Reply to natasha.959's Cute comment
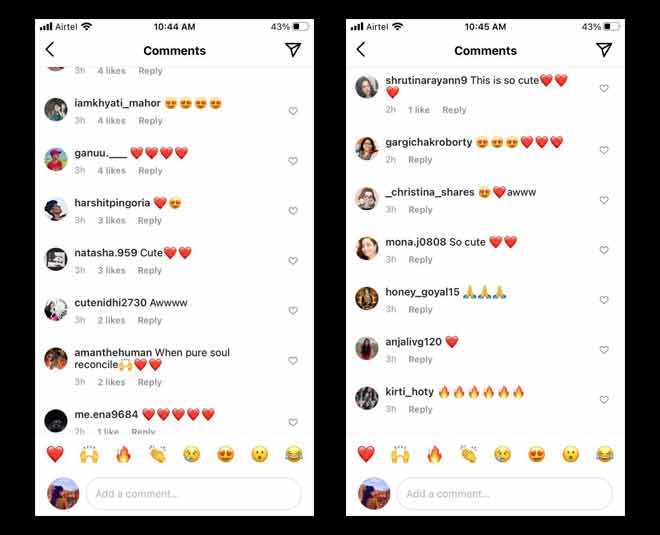The width and height of the screenshot is (660, 535). click(x=149, y=270)
